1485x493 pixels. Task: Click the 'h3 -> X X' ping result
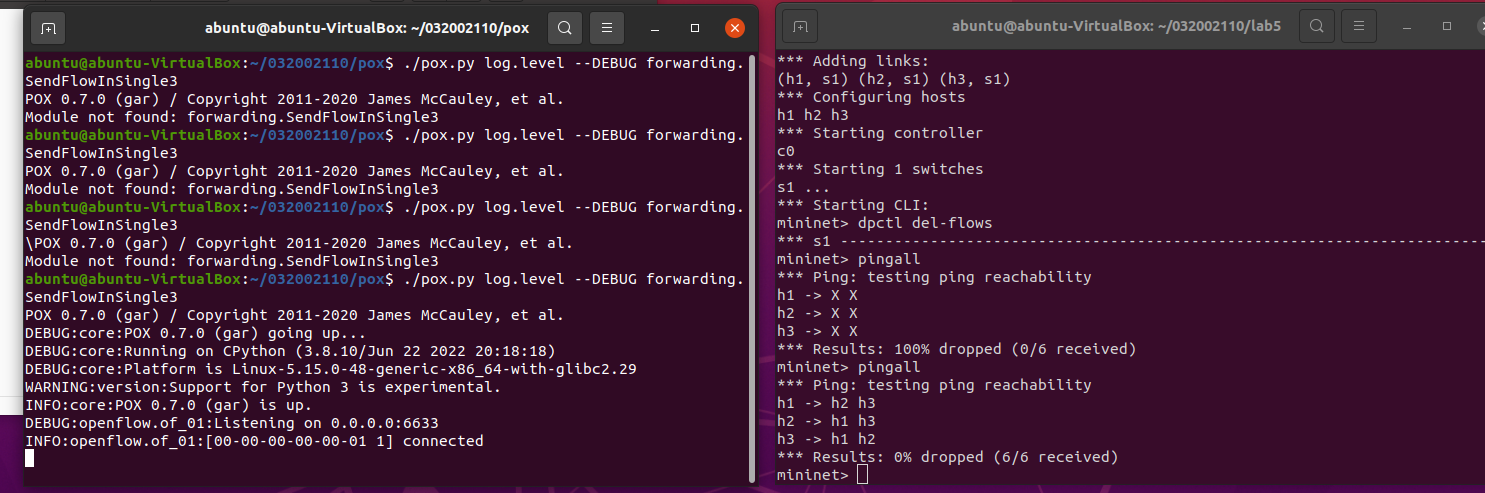pos(817,332)
